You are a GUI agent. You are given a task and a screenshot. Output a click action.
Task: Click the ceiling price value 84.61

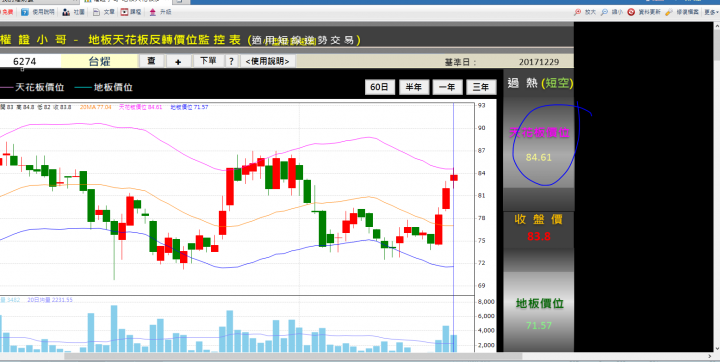pyautogui.click(x=539, y=157)
